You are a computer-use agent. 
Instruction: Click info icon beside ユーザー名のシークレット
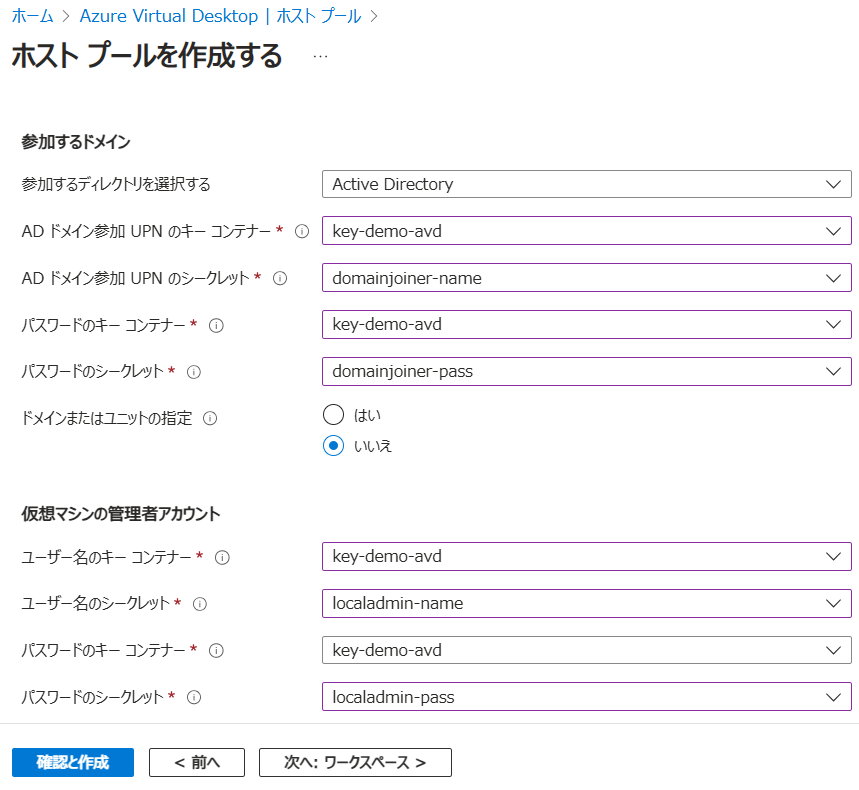pyautogui.click(x=200, y=604)
